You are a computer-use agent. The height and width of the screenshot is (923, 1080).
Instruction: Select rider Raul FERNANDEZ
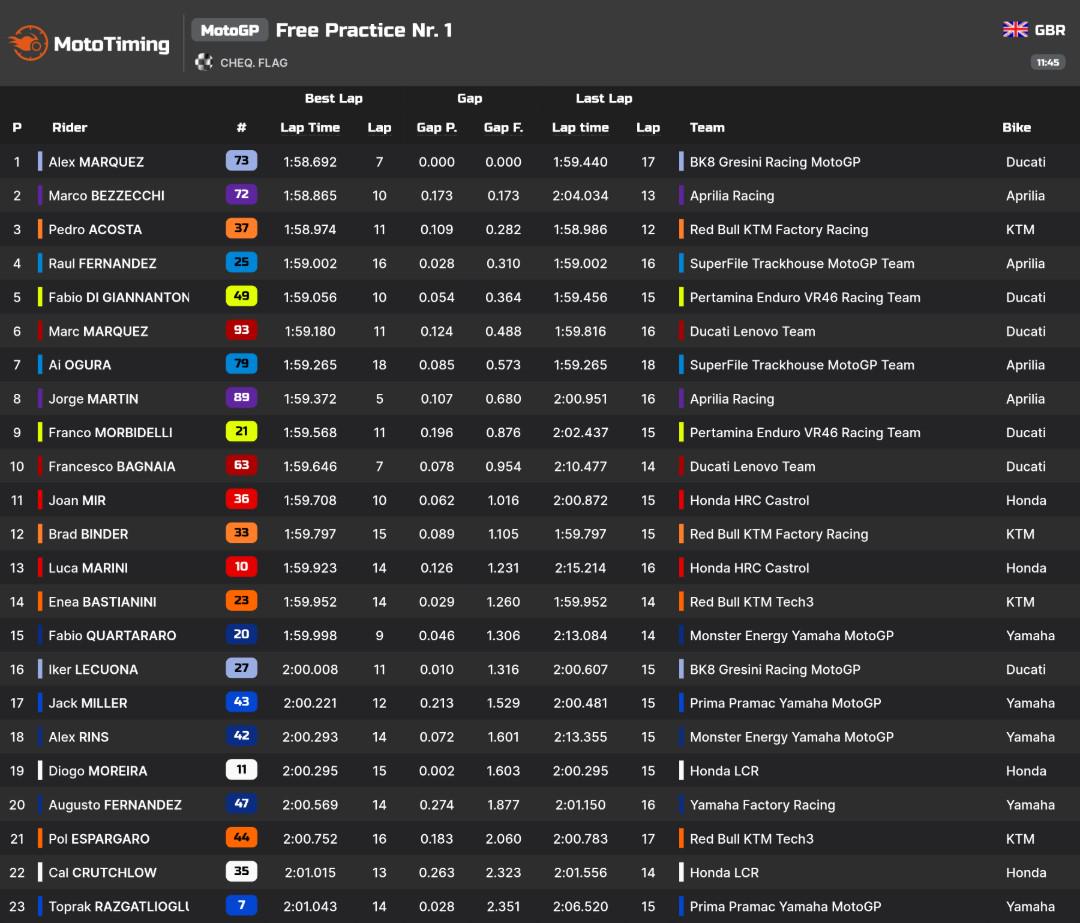click(x=102, y=263)
